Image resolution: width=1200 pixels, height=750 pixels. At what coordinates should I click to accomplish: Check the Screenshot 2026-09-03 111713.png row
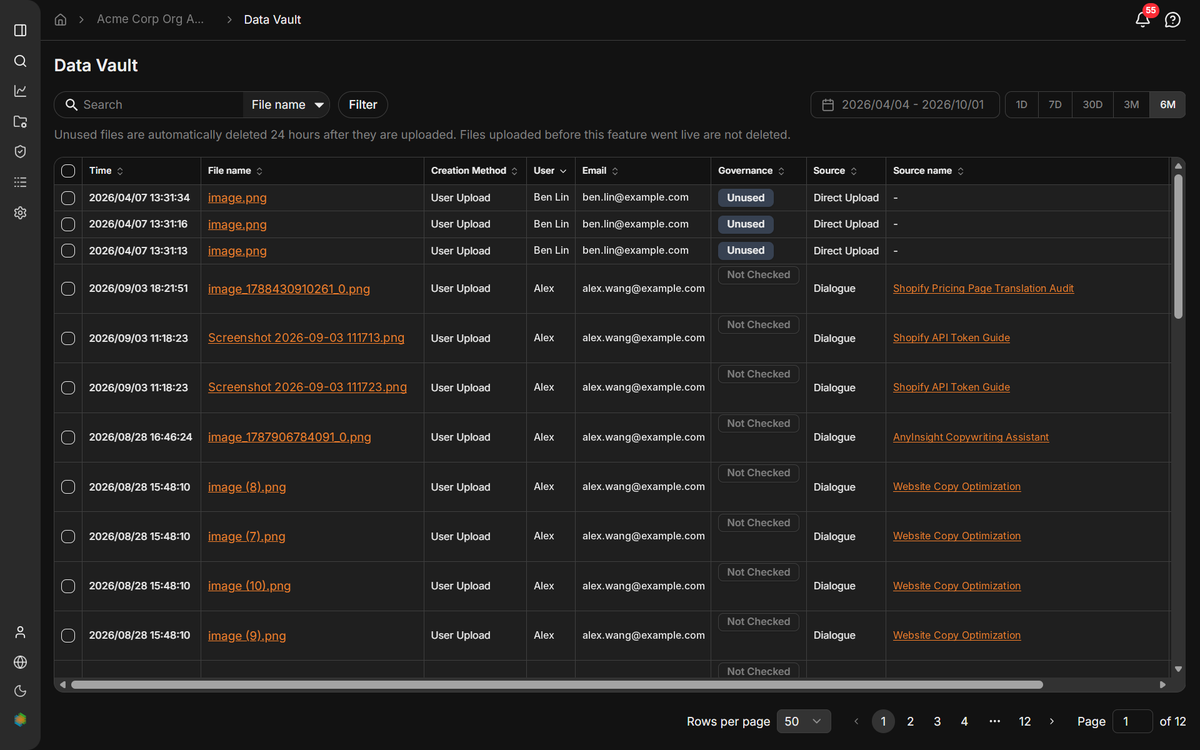coord(68,338)
